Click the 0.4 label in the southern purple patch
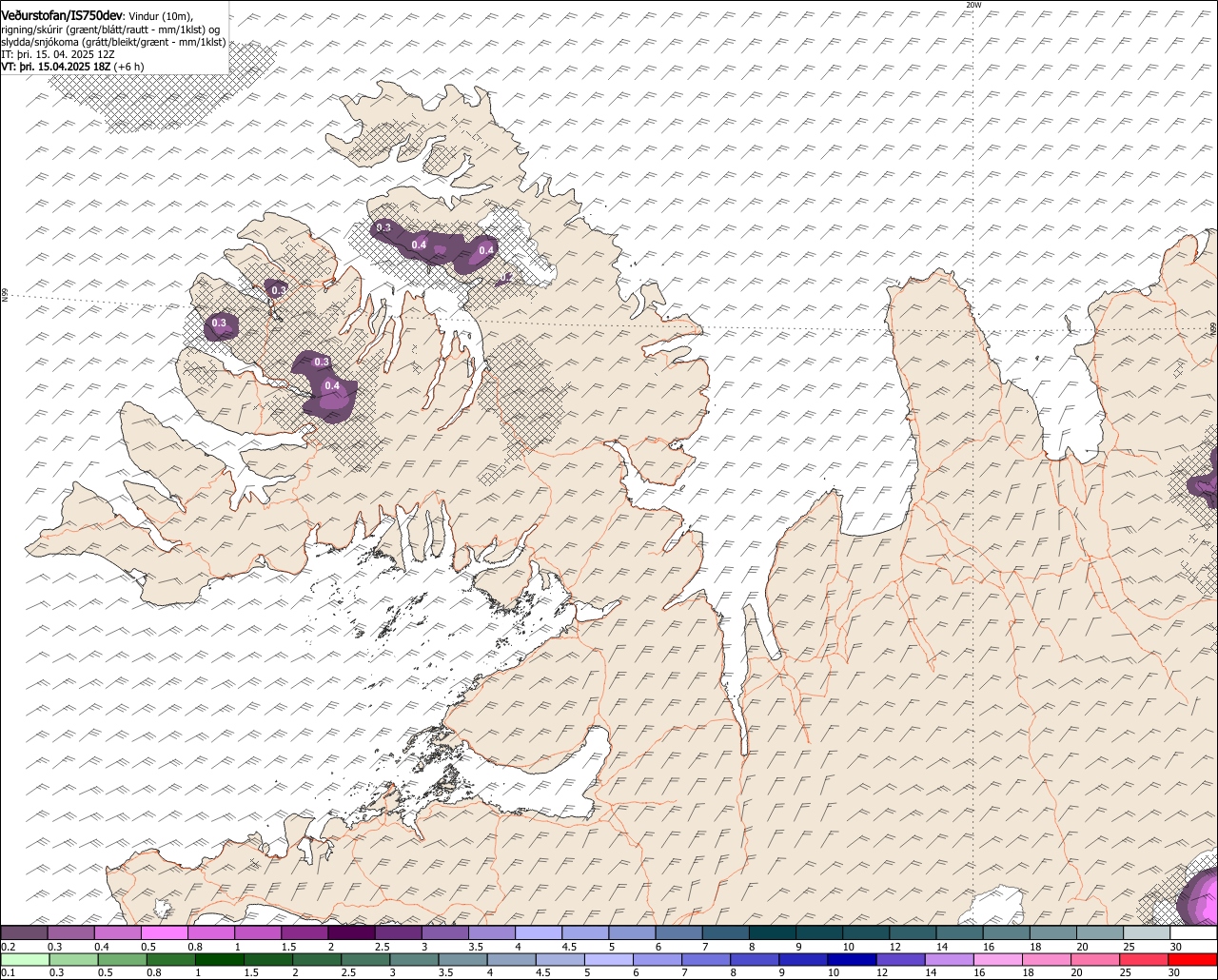Viewport: 1218px width, 980px height. pyautogui.click(x=332, y=385)
